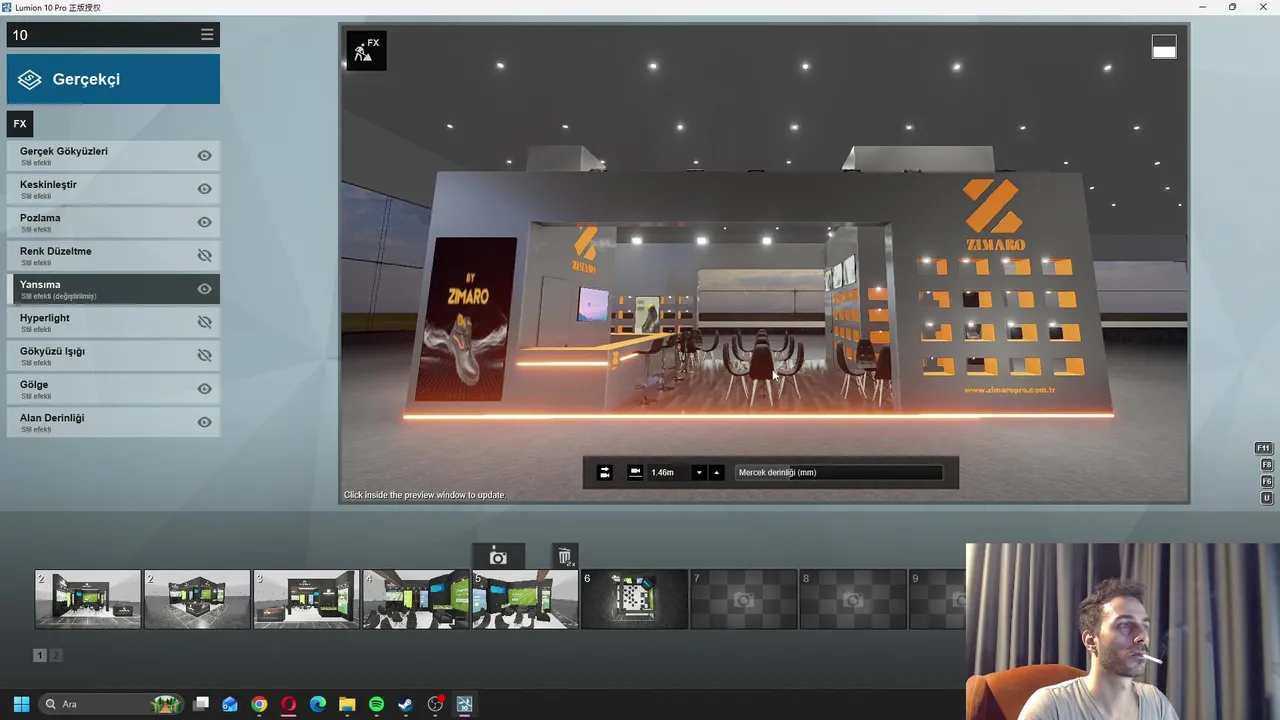
Task: Edit the 1.46m camera height field
Action: click(x=668, y=472)
